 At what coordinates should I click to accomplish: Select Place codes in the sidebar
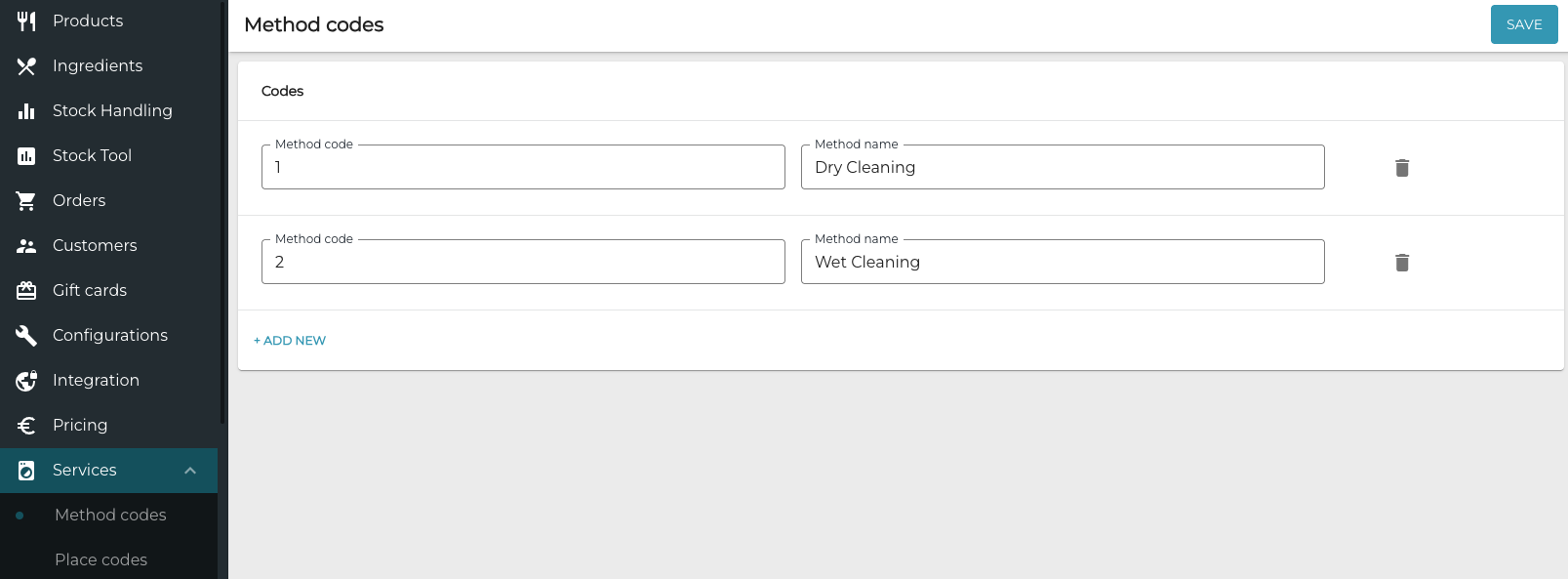pyautogui.click(x=101, y=559)
